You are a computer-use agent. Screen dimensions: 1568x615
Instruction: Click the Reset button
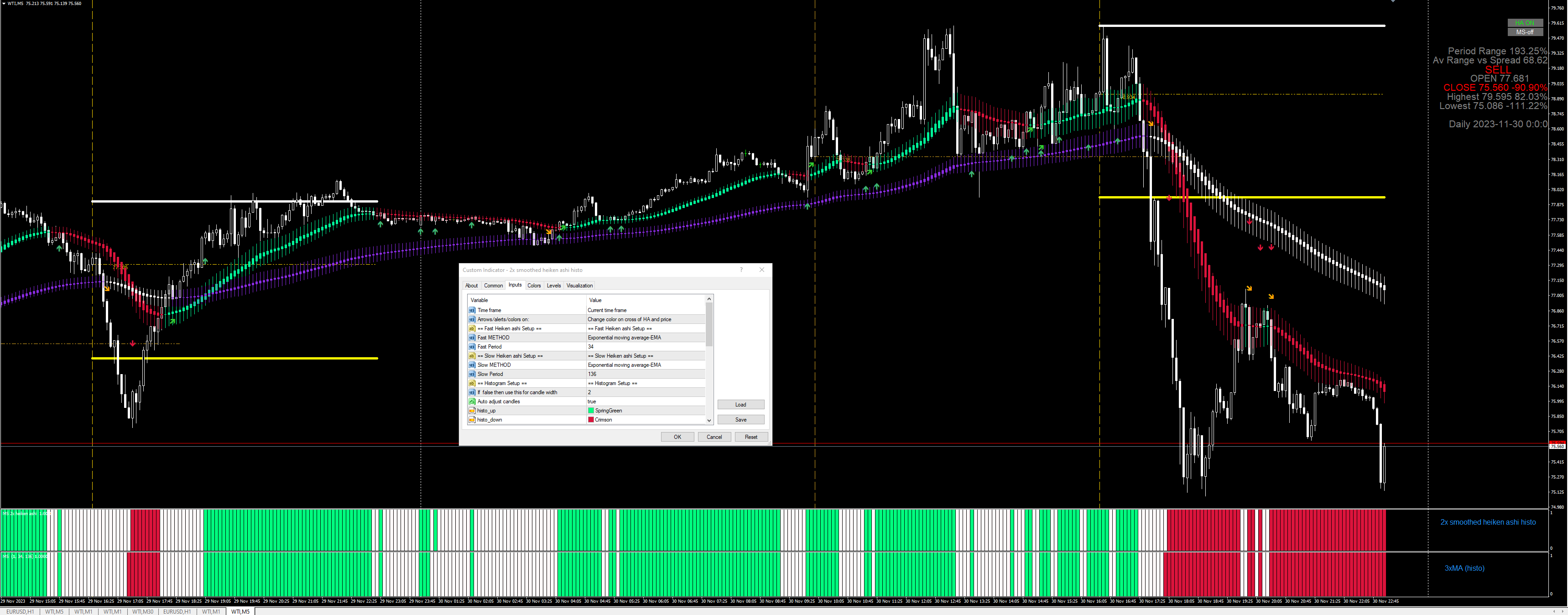(750, 437)
